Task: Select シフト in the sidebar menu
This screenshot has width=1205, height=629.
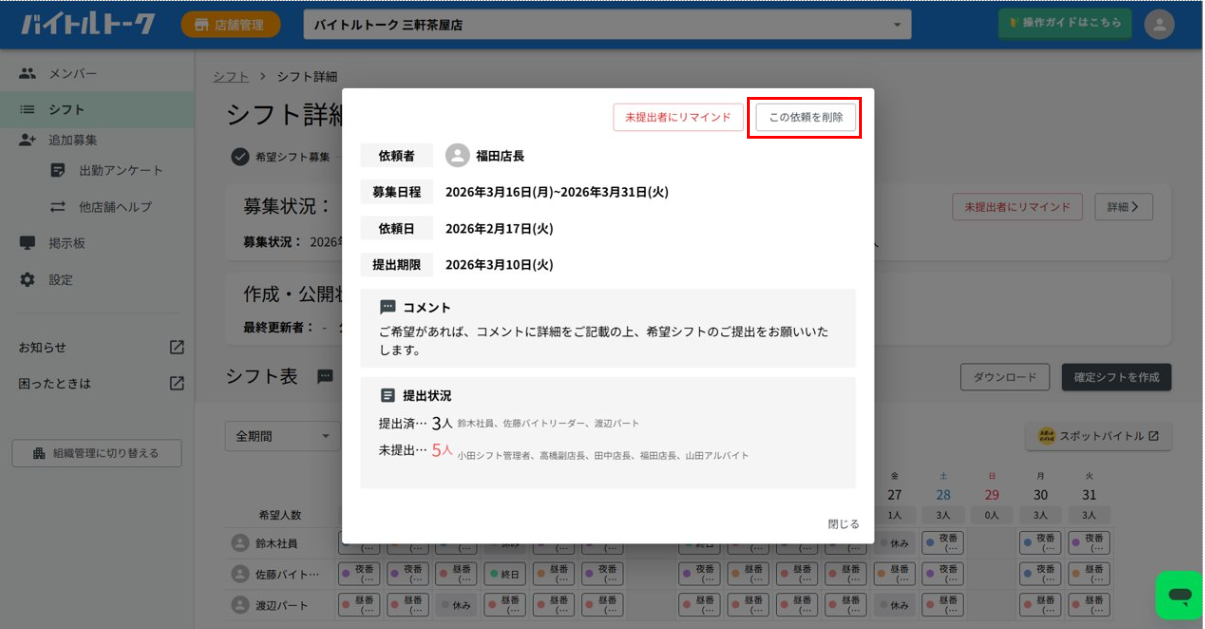Action: pos(97,109)
